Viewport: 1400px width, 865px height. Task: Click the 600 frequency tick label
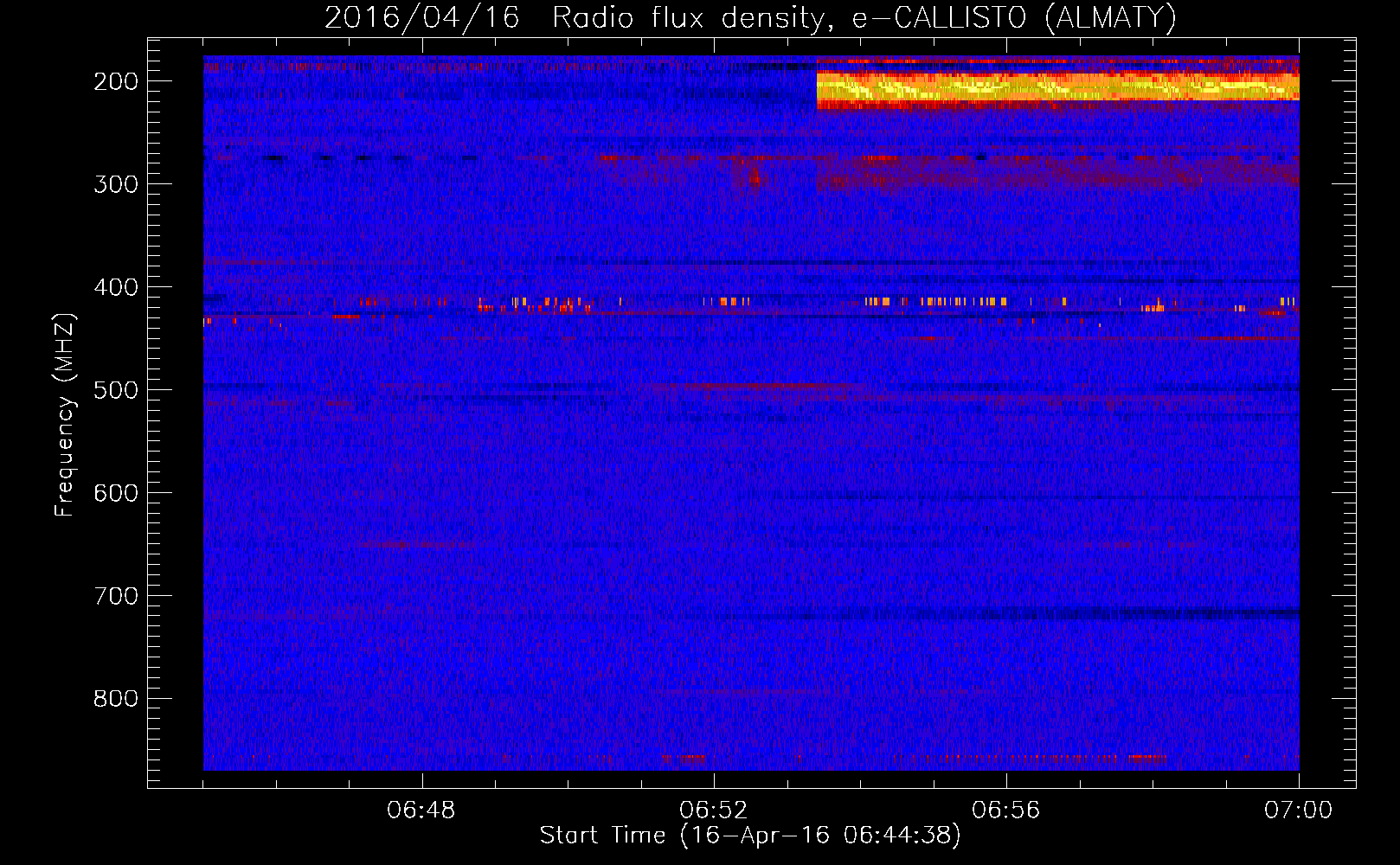coord(116,493)
